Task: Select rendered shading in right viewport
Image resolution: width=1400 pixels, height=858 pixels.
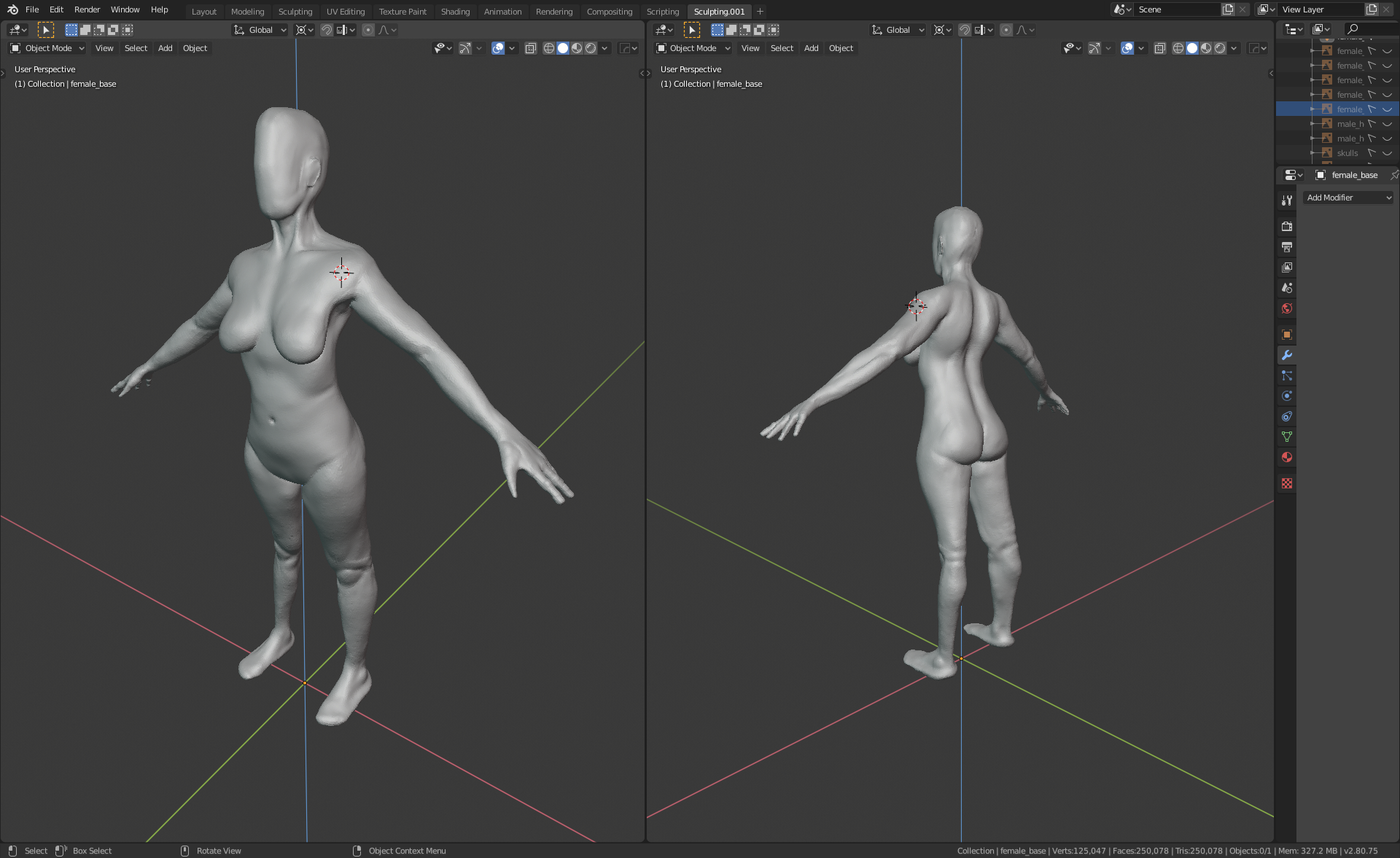Action: [1220, 48]
